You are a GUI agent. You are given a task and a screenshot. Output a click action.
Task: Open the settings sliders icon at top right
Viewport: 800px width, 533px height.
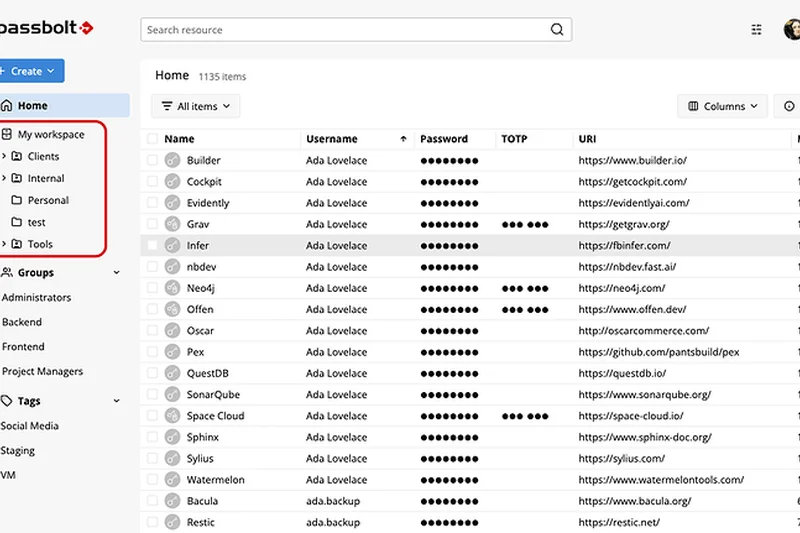pyautogui.click(x=756, y=30)
